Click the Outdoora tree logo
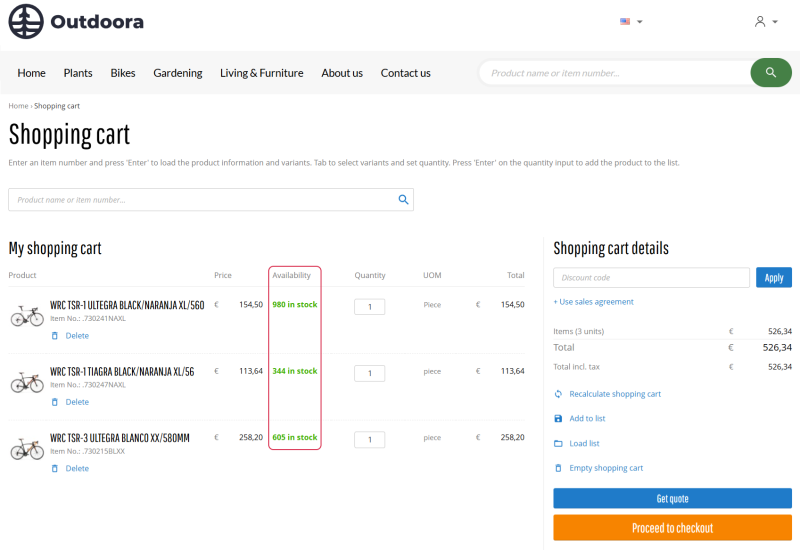The height and width of the screenshot is (550, 800). pyautogui.click(x=26, y=21)
